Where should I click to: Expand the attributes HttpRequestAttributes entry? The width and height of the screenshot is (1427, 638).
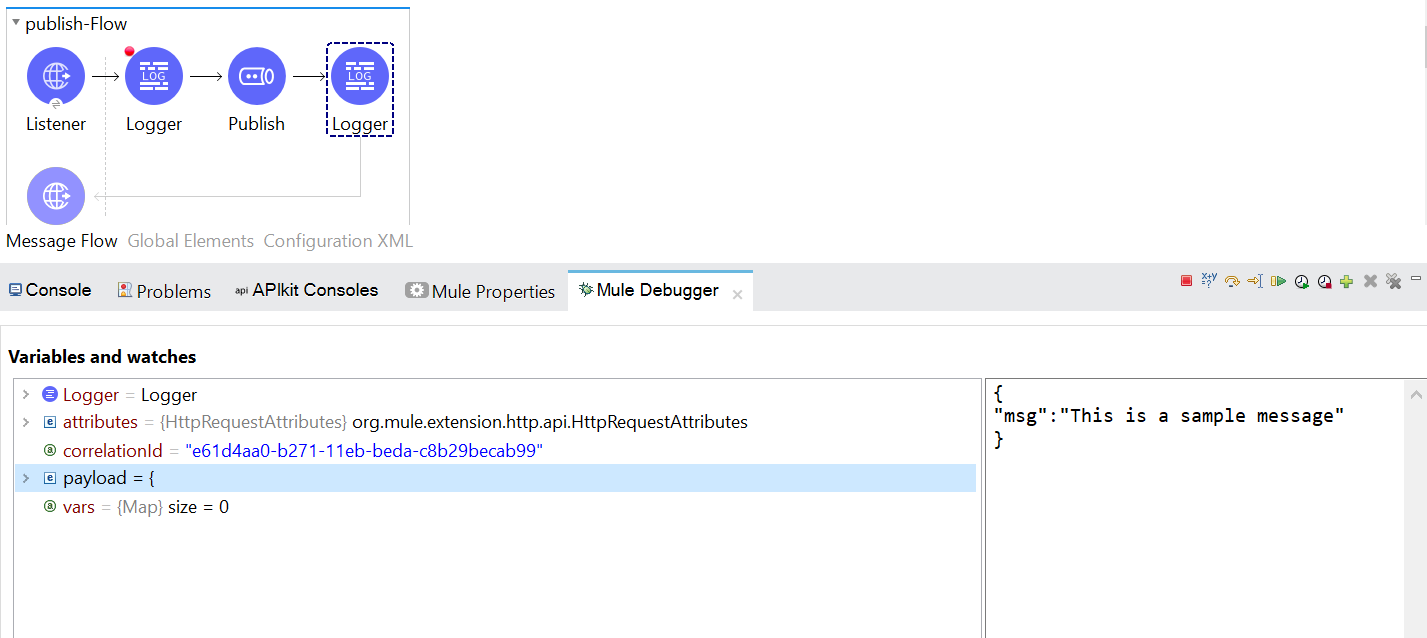point(25,422)
